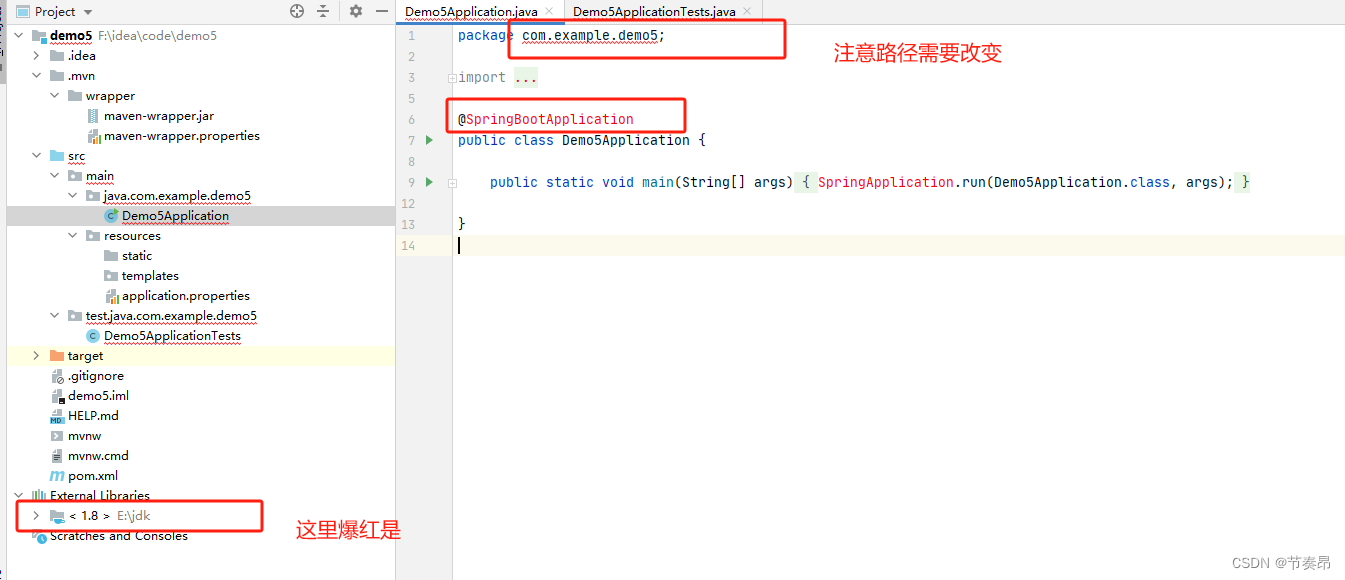Click the maven-wrapper.jar archive icon
Image resolution: width=1345 pixels, height=580 pixels.
pos(93,116)
